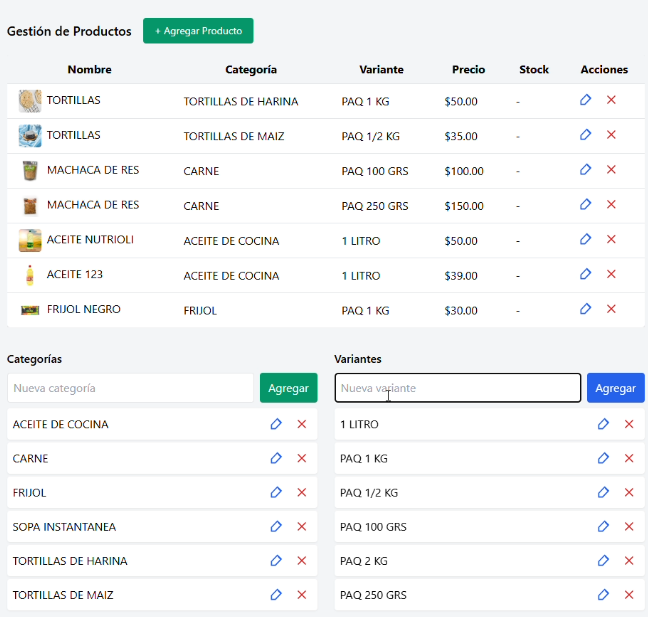Open the ACEITE NUTRIOLI product thumbnail
The width and height of the screenshot is (648, 617).
click(30, 240)
